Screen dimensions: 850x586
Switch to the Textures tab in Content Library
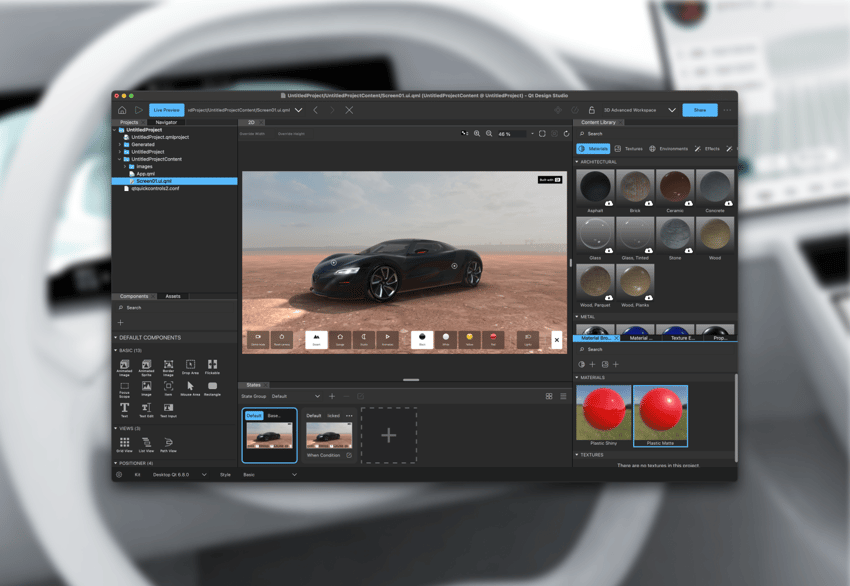pos(631,148)
